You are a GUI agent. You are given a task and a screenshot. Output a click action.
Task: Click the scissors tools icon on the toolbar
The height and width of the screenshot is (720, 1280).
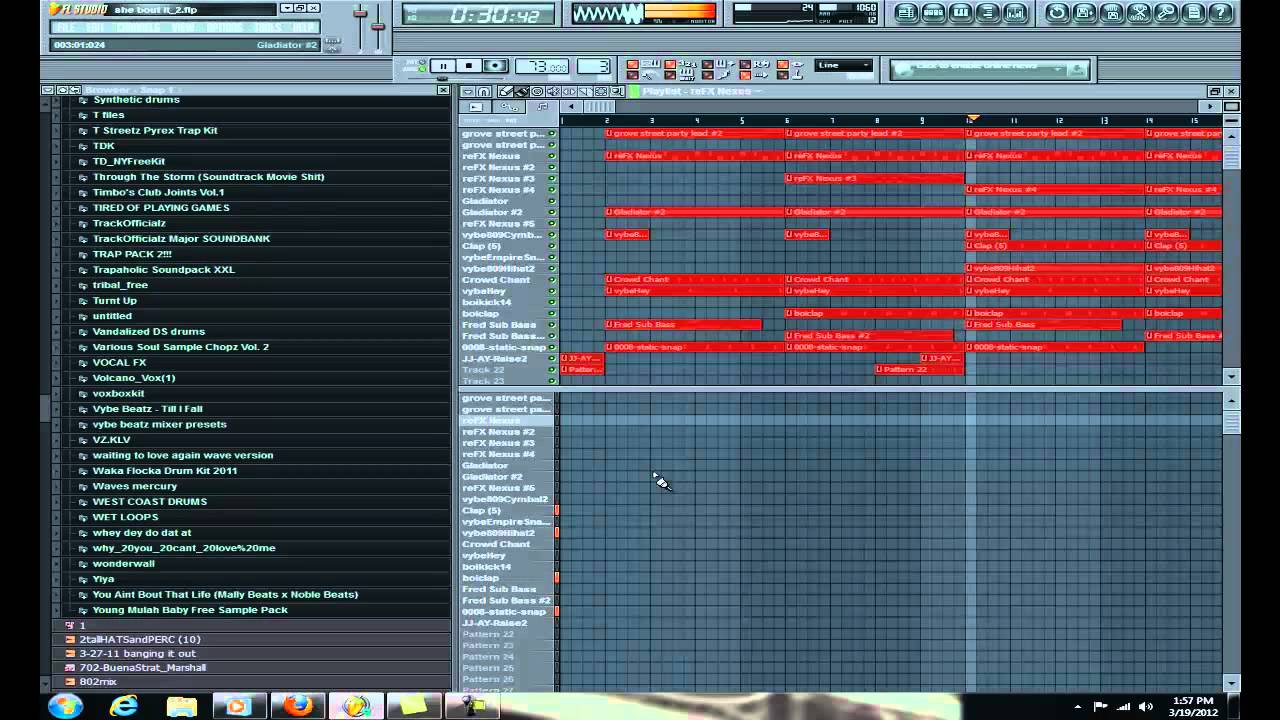click(1137, 13)
